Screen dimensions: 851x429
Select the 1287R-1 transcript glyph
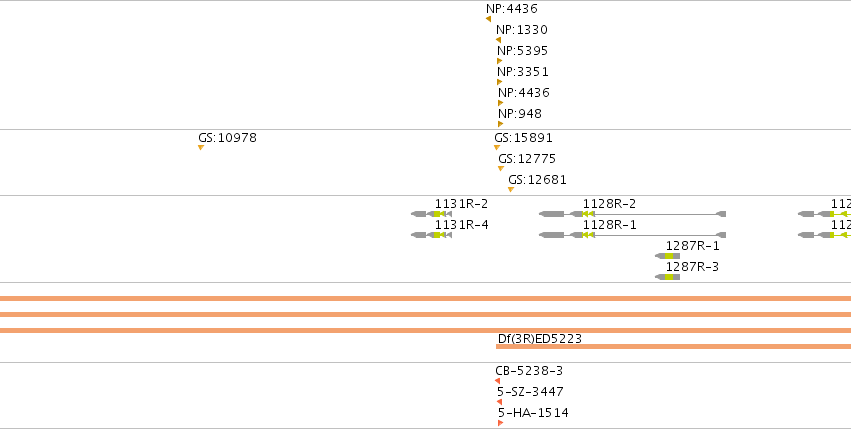point(668,256)
